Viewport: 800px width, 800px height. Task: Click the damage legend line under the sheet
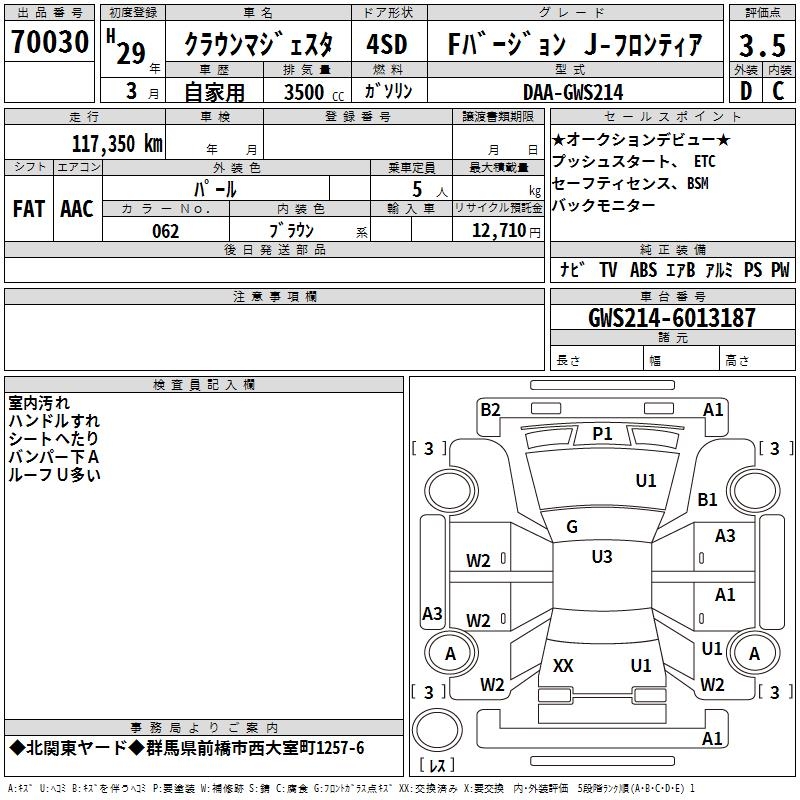pos(351,788)
